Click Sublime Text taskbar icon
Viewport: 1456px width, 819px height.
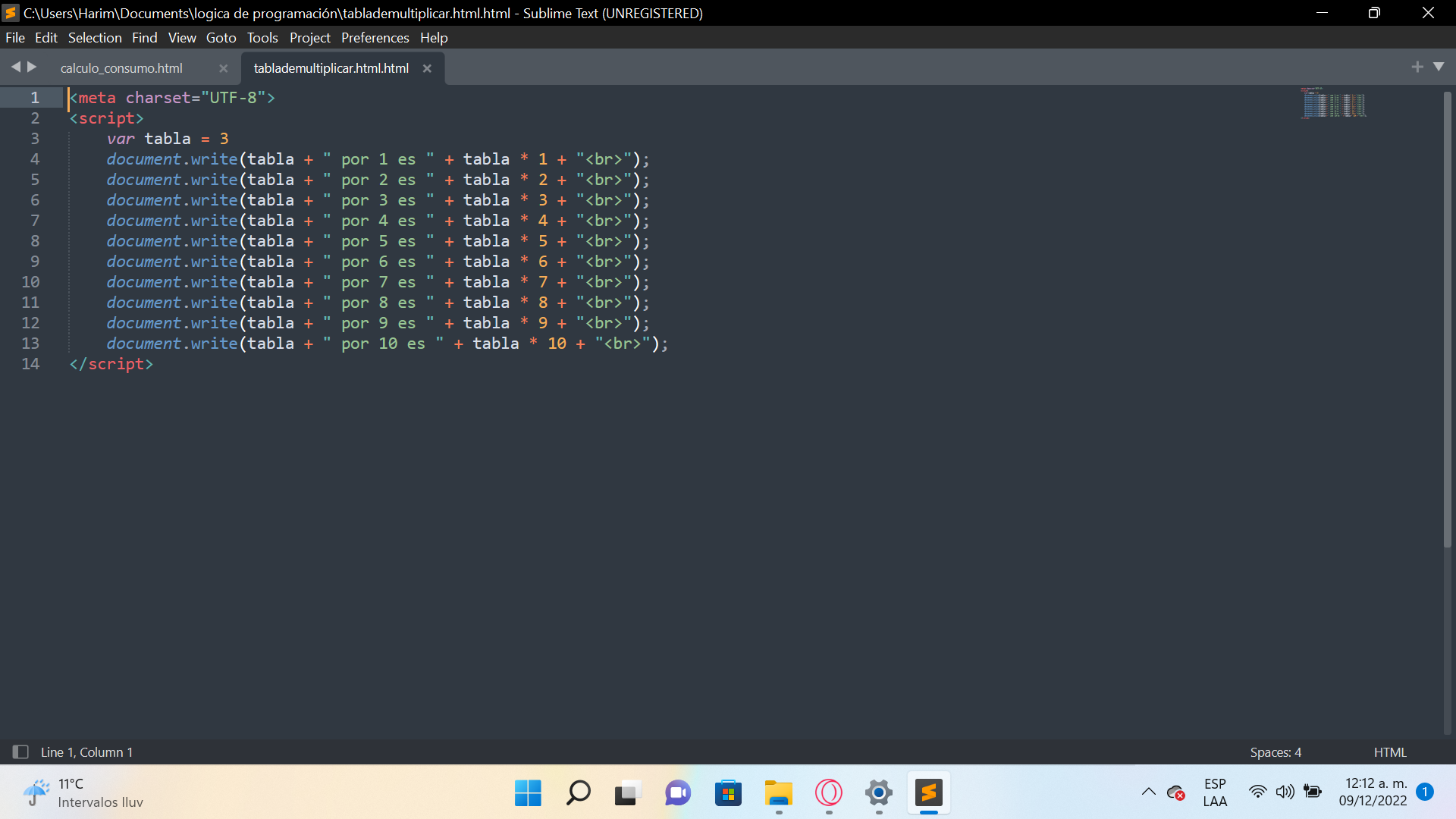929,793
